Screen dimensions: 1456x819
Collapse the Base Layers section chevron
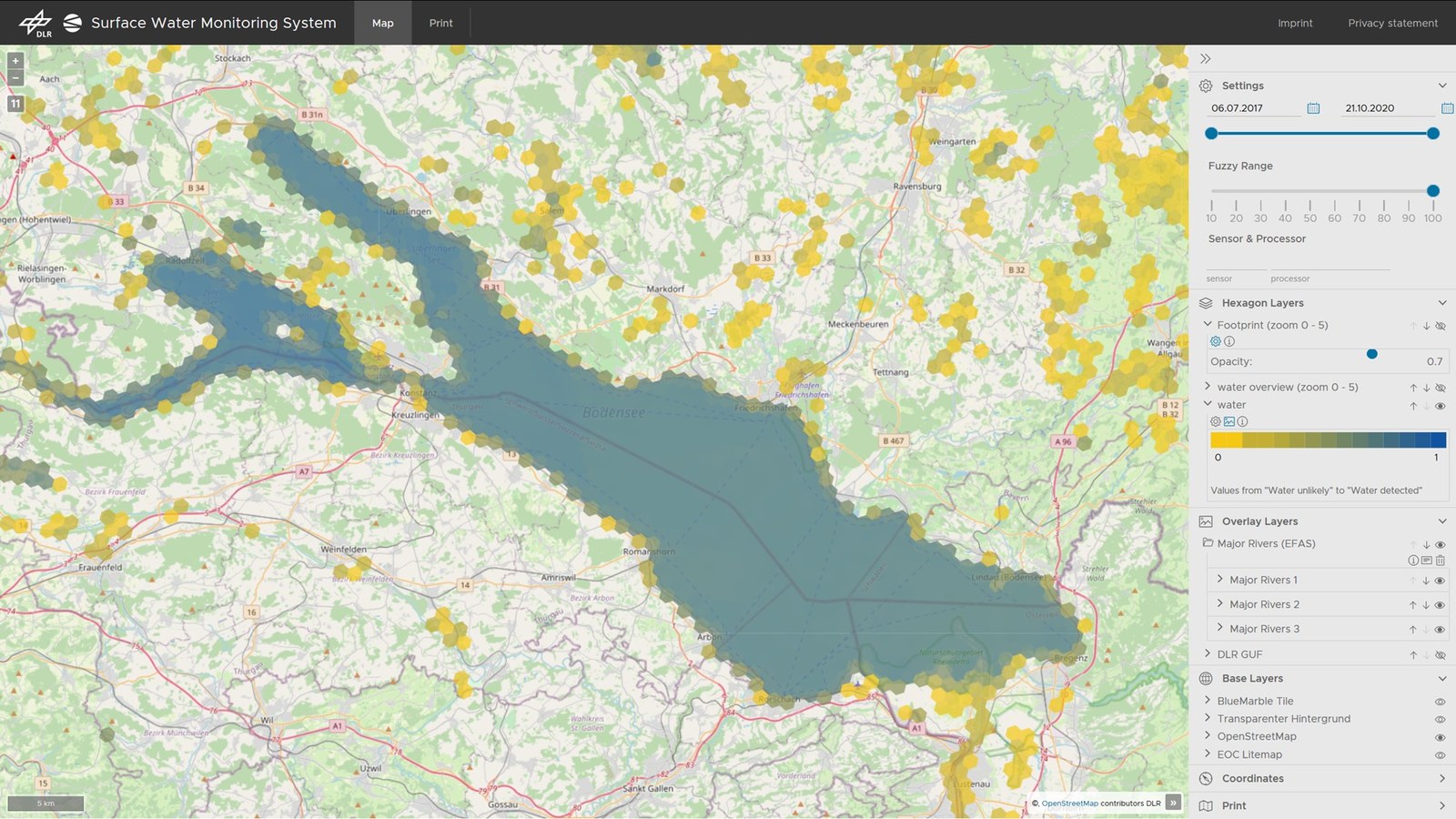[x=1442, y=678]
